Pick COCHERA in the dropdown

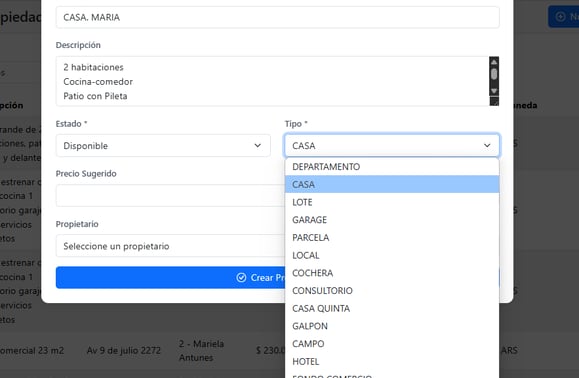pos(392,273)
